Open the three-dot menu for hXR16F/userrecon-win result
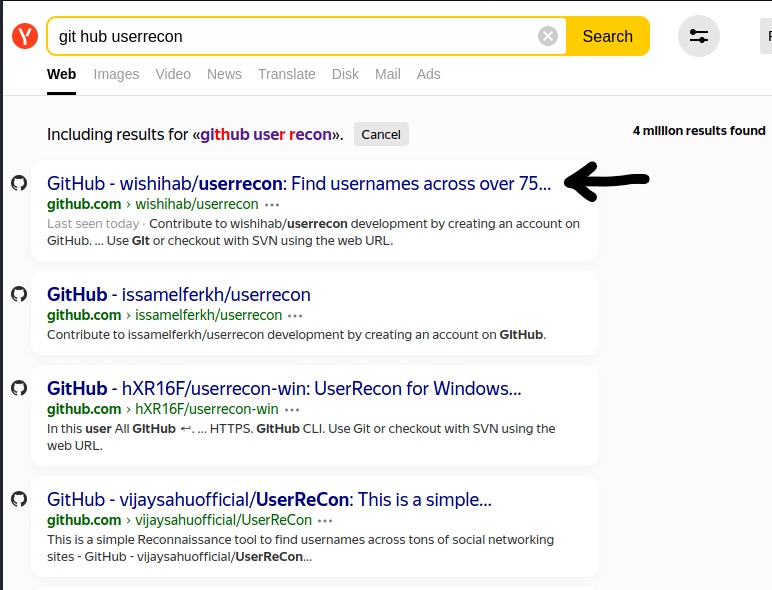The width and height of the screenshot is (772, 590). pyautogui.click(x=292, y=410)
